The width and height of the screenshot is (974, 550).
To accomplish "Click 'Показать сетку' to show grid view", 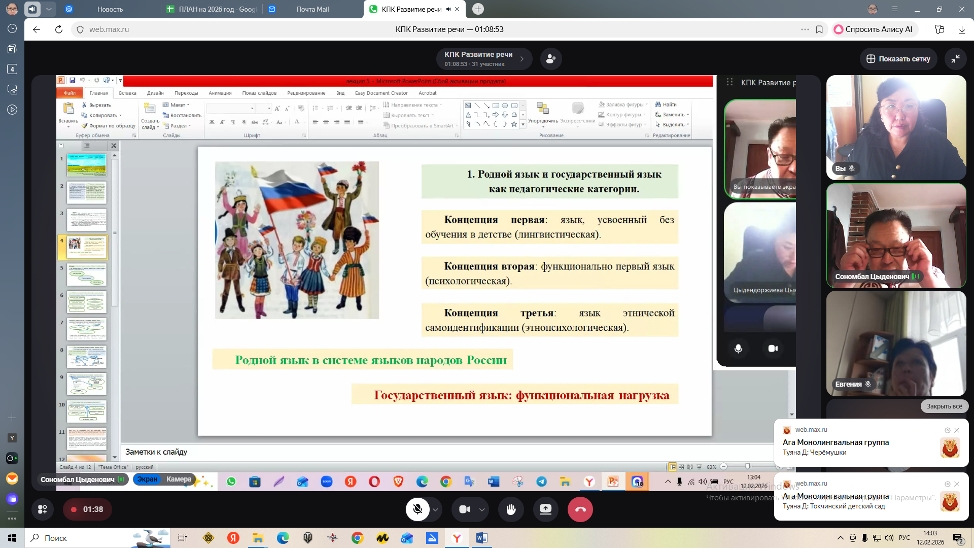I will tap(897, 58).
